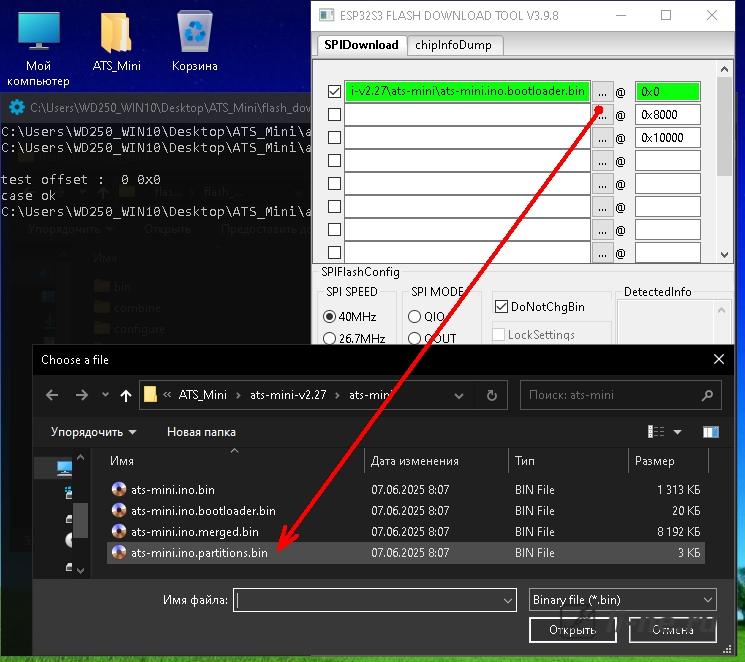745x662 pixels.
Task: Click the 0x8000 address field
Action: [x=668, y=115]
